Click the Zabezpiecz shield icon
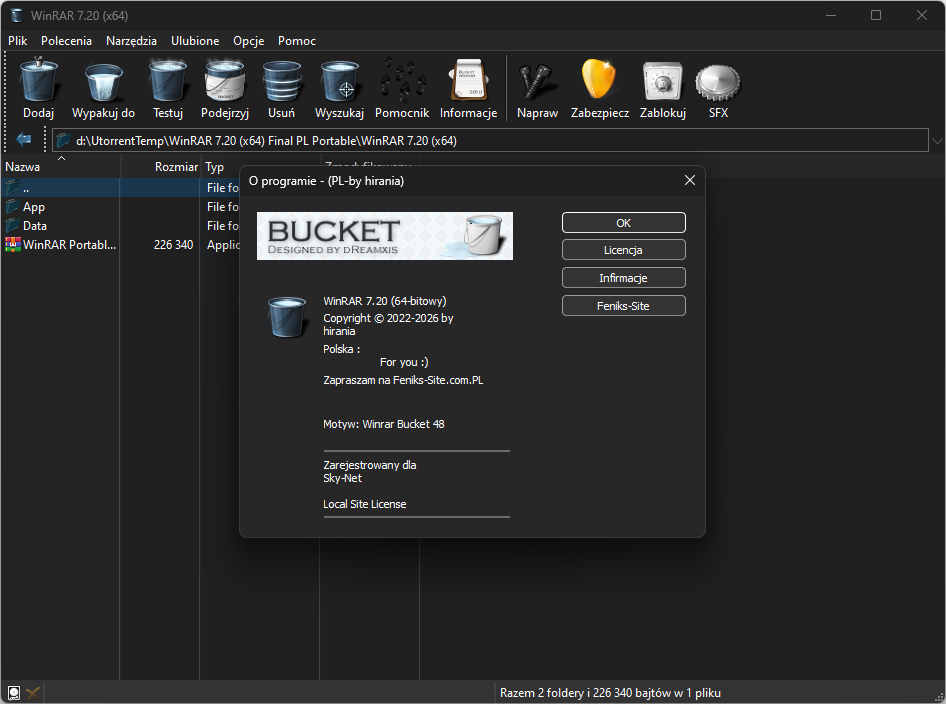 [599, 79]
